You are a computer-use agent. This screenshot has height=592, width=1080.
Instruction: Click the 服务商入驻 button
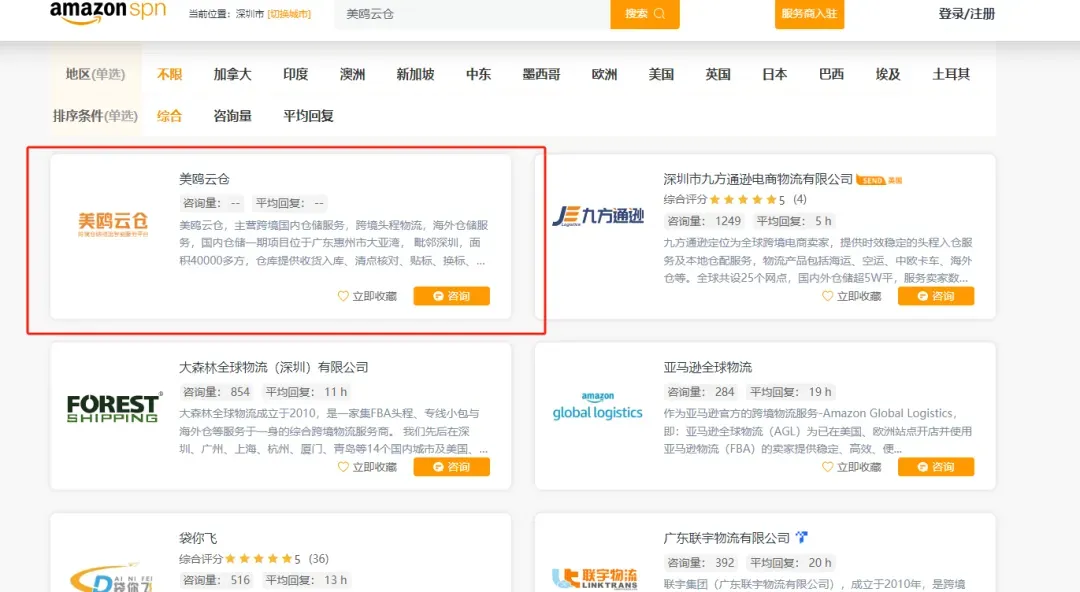(809, 14)
